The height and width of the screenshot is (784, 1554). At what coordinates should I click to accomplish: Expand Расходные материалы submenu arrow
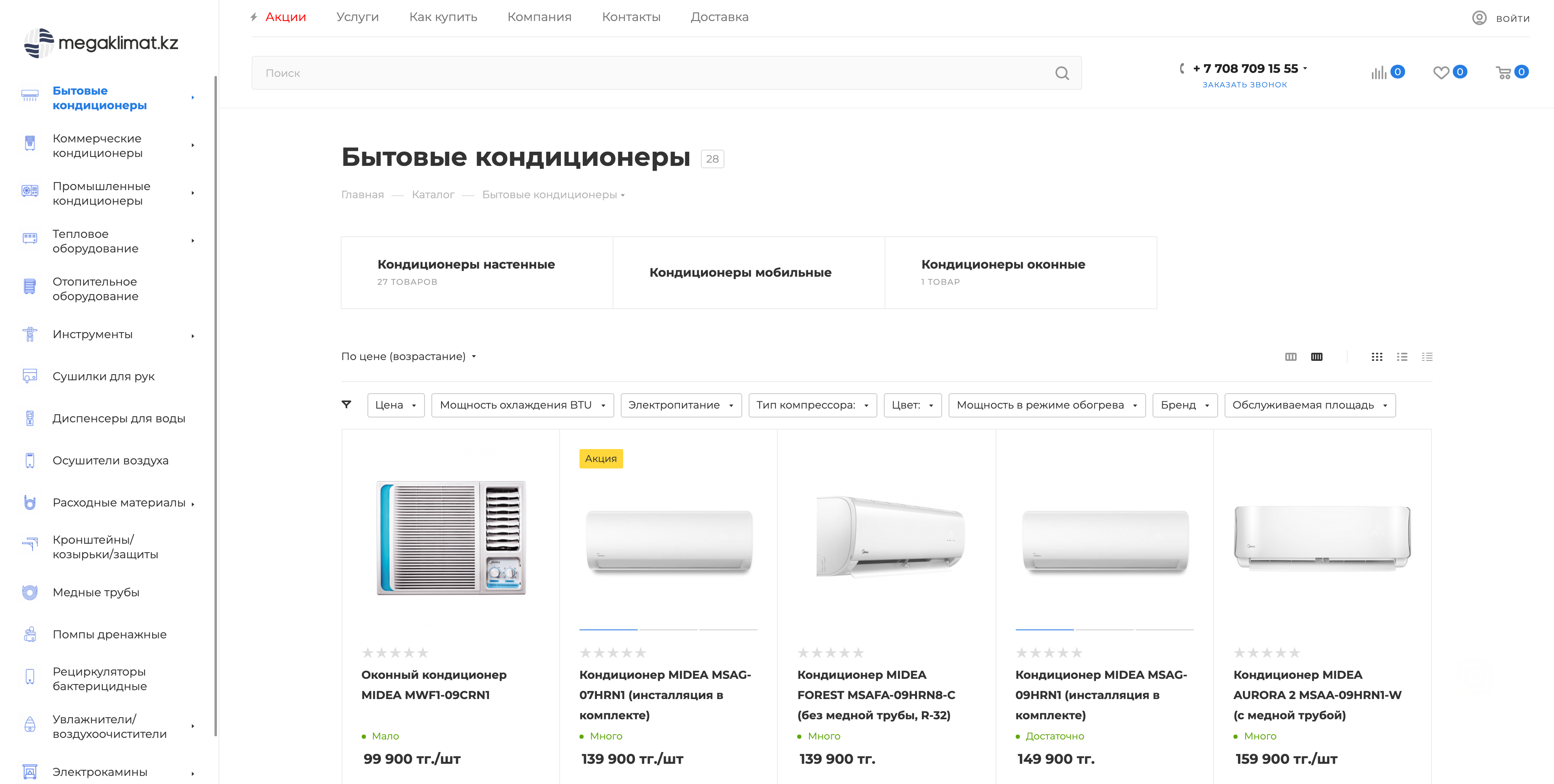pos(193,504)
